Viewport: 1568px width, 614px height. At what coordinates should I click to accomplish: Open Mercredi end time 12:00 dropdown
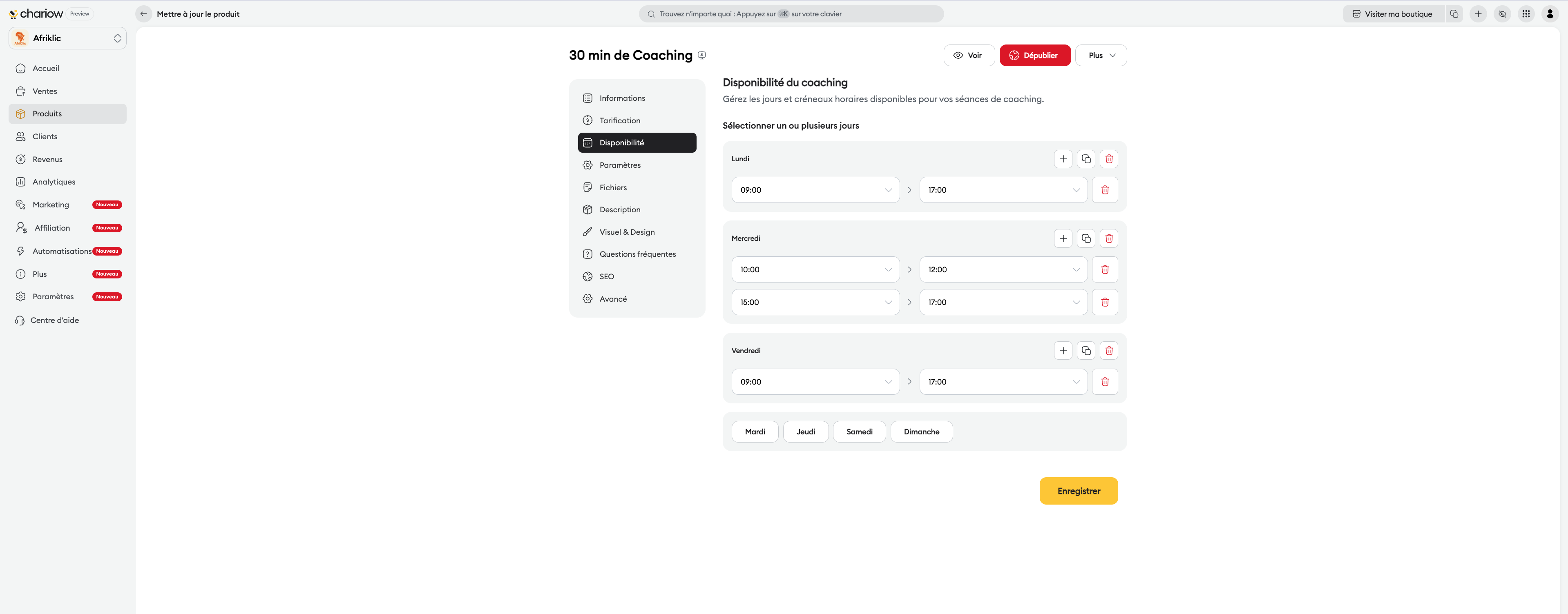[x=1003, y=269]
